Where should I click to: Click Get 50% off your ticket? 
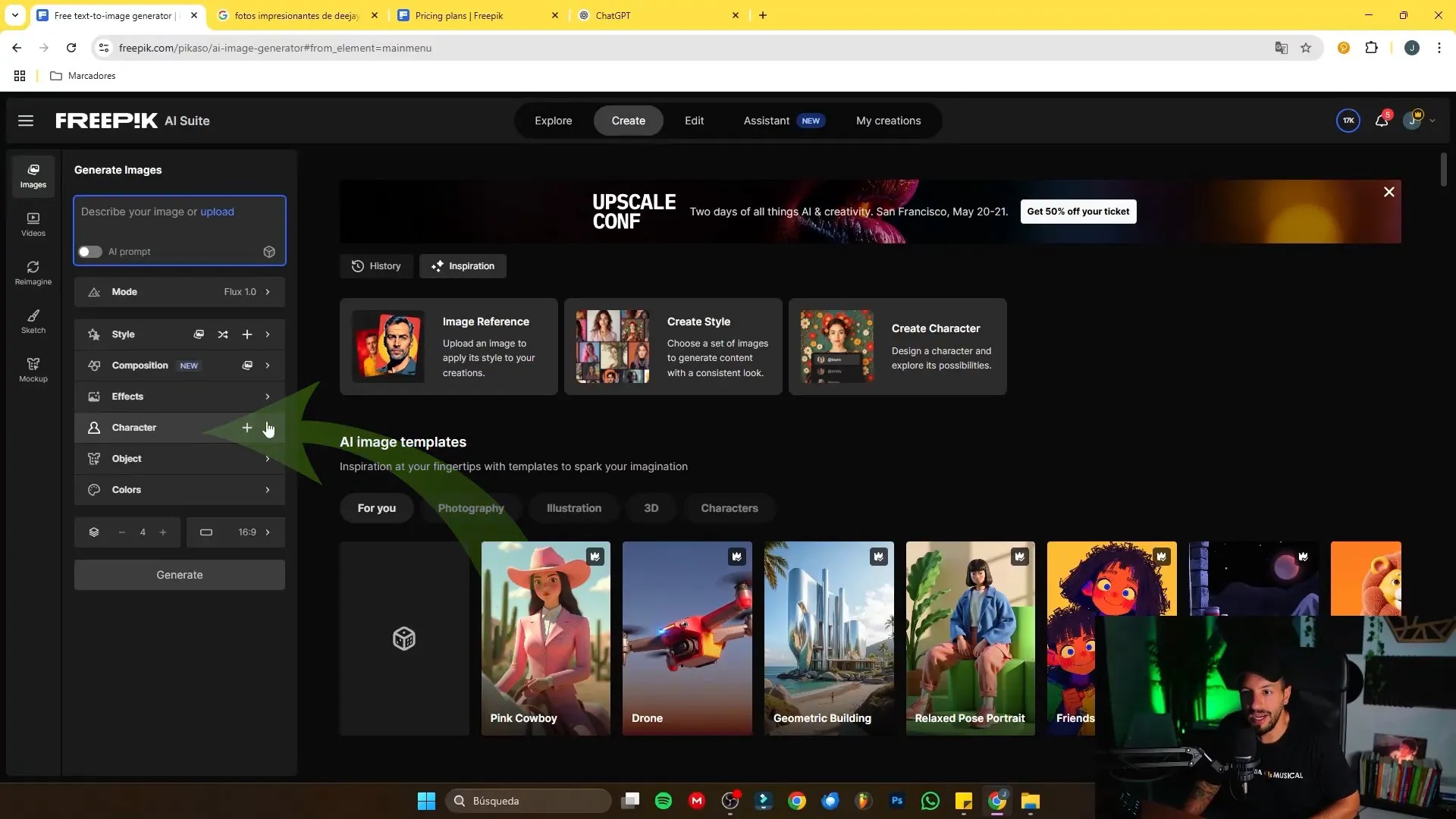(x=1078, y=212)
